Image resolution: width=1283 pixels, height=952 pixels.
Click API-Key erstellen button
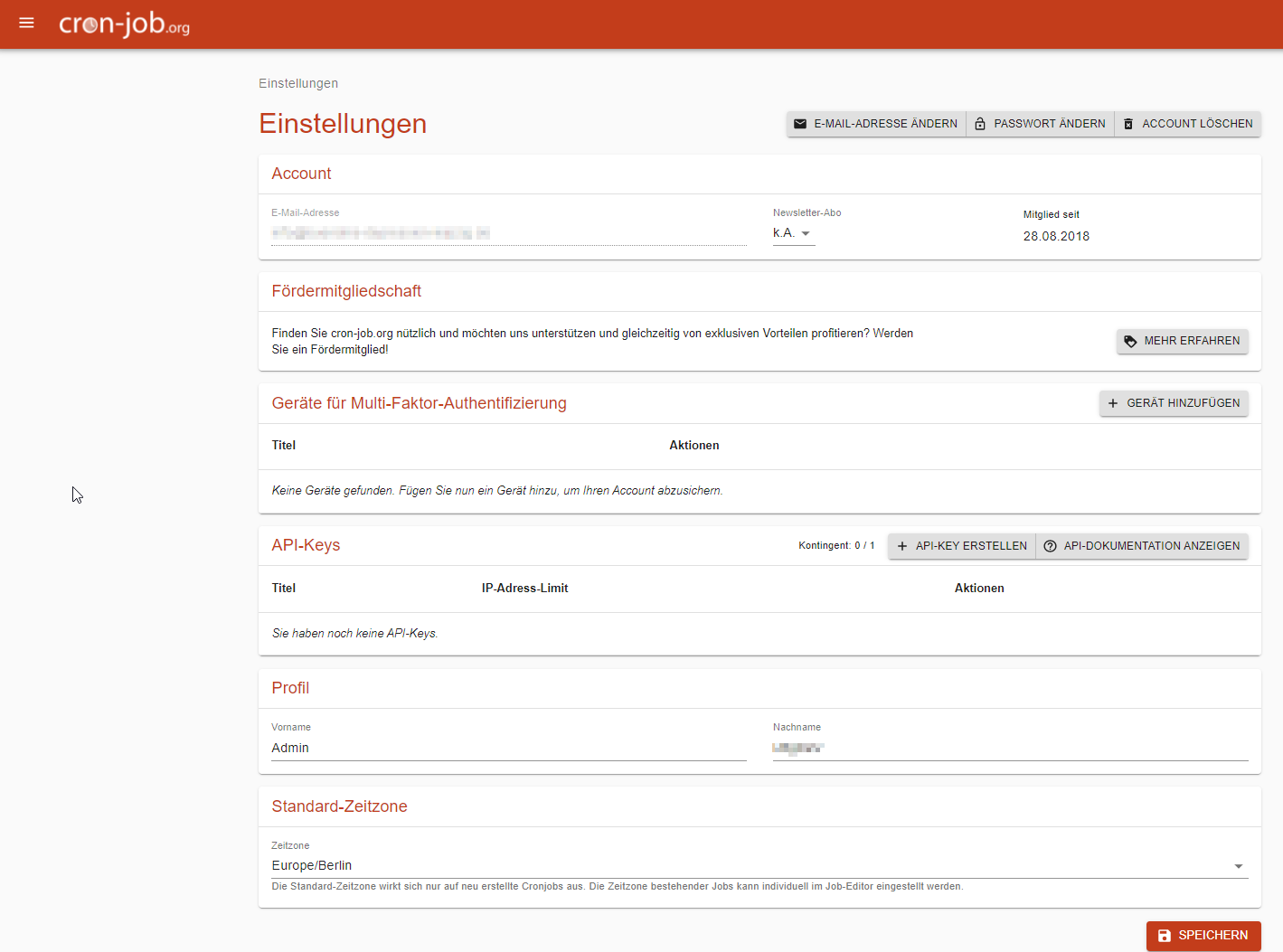coord(962,546)
